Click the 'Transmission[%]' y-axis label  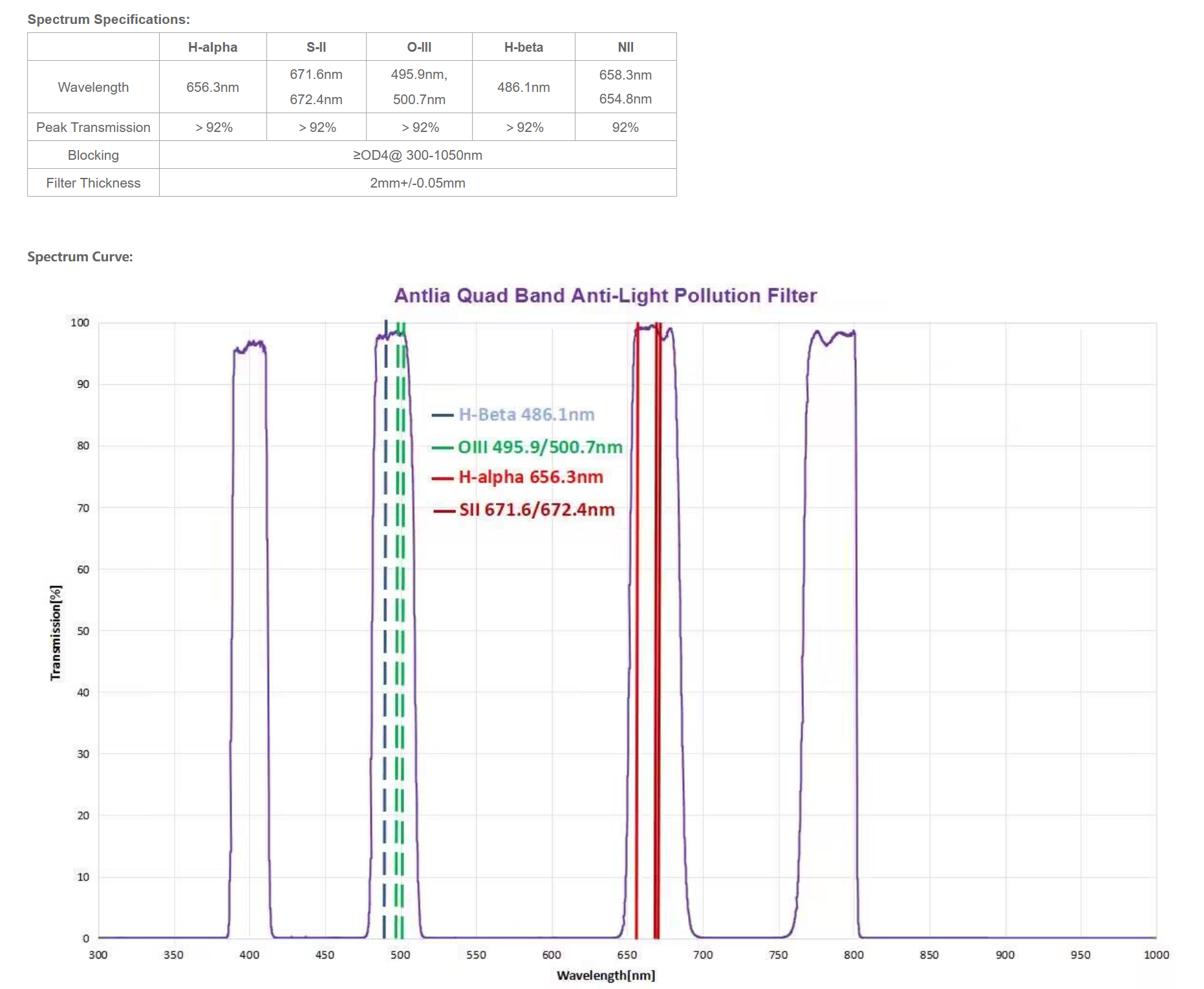tap(56, 633)
